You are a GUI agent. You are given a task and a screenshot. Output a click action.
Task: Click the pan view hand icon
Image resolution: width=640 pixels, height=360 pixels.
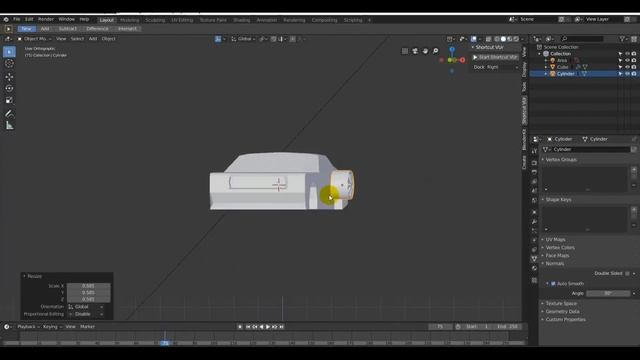(425, 51)
